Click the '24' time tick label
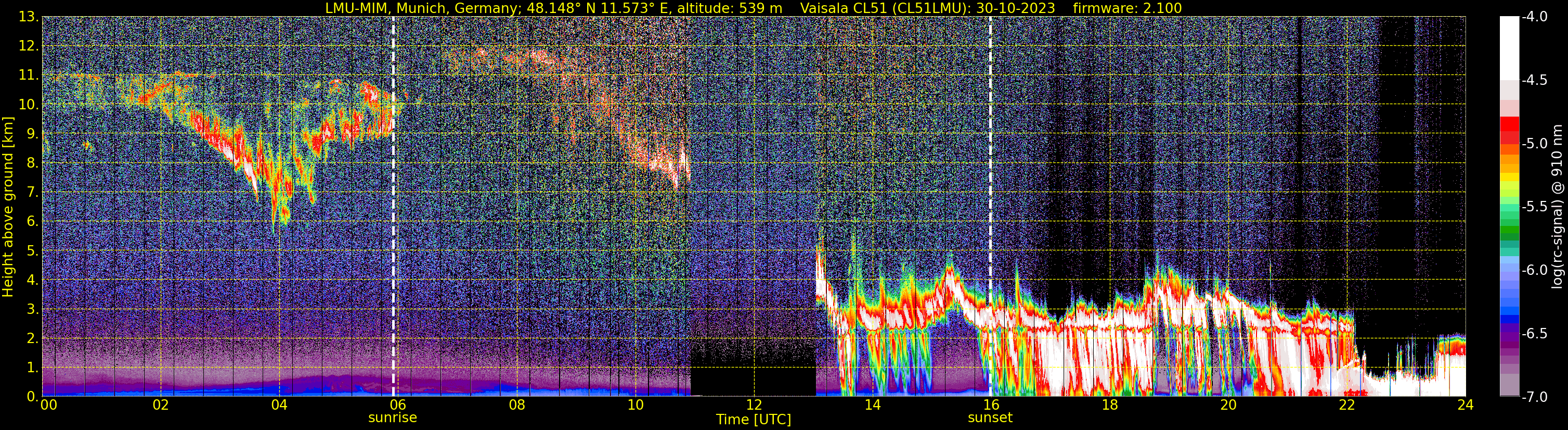Screen dimensions: 1568x430 (1466, 405)
